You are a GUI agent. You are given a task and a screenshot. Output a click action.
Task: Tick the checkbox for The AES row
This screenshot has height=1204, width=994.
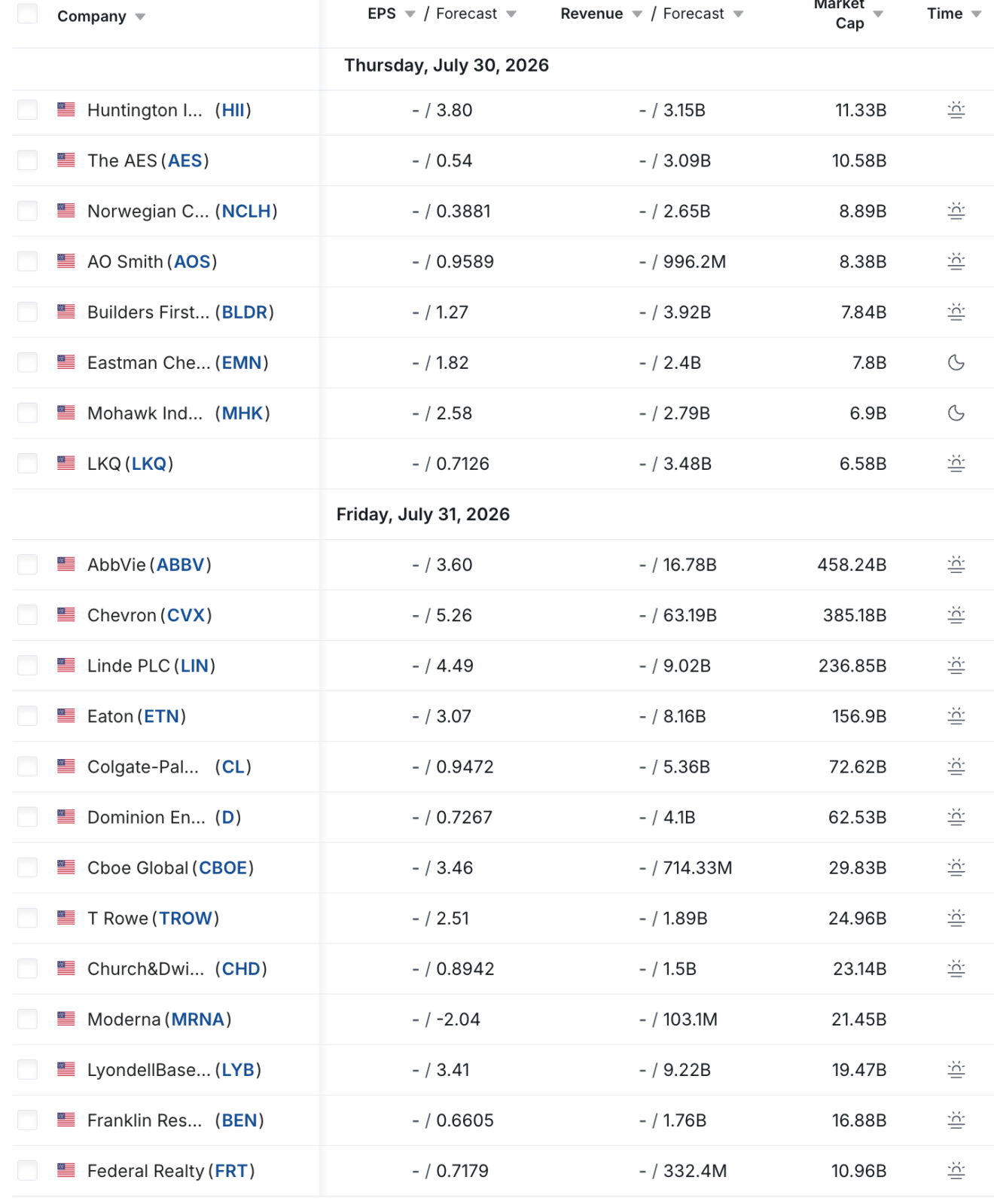27,160
